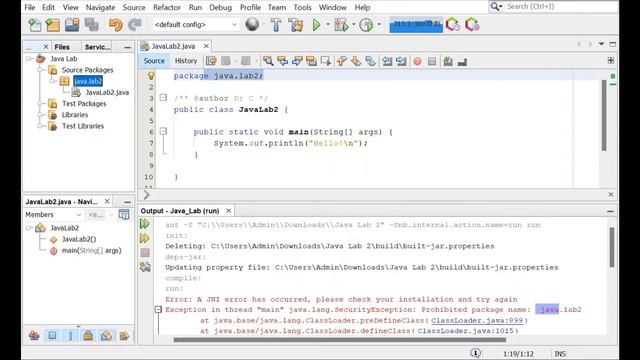Click the red Start Macro Recording icon

[x=417, y=61]
